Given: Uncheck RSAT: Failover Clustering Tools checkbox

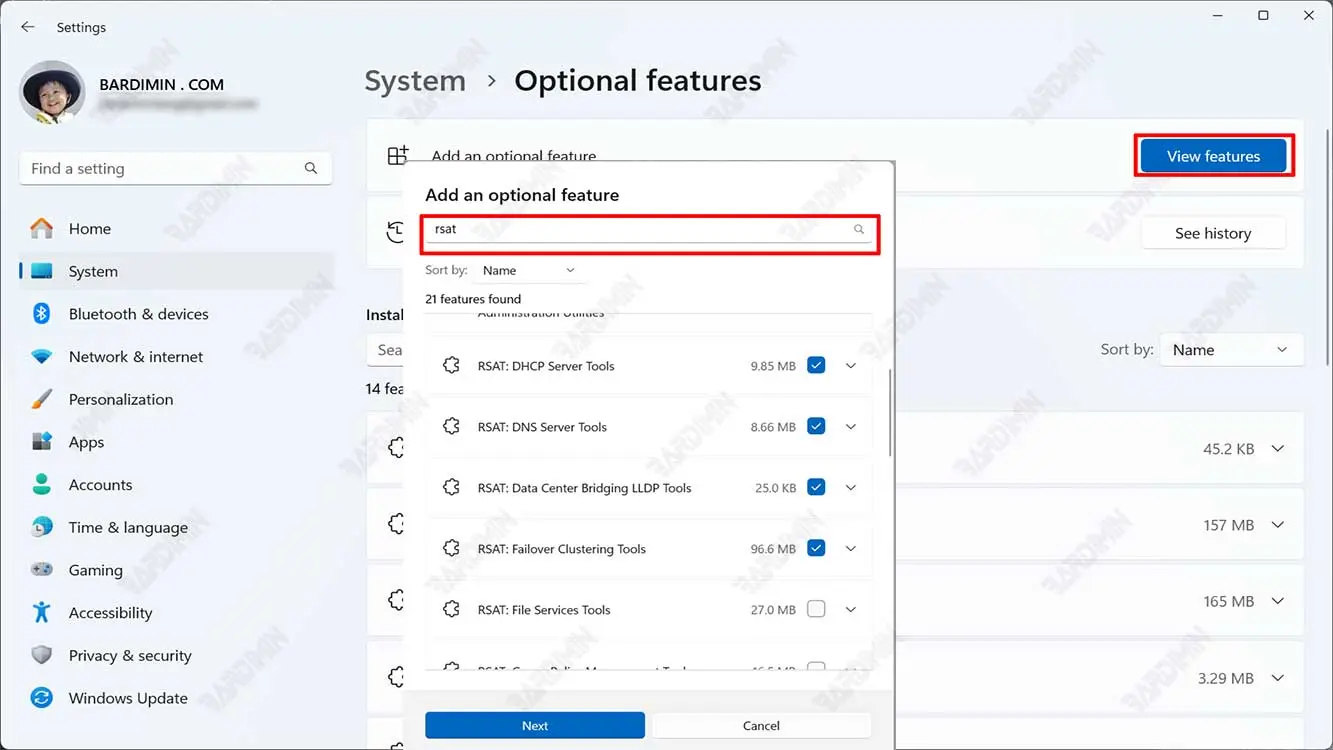Looking at the screenshot, I should 816,549.
